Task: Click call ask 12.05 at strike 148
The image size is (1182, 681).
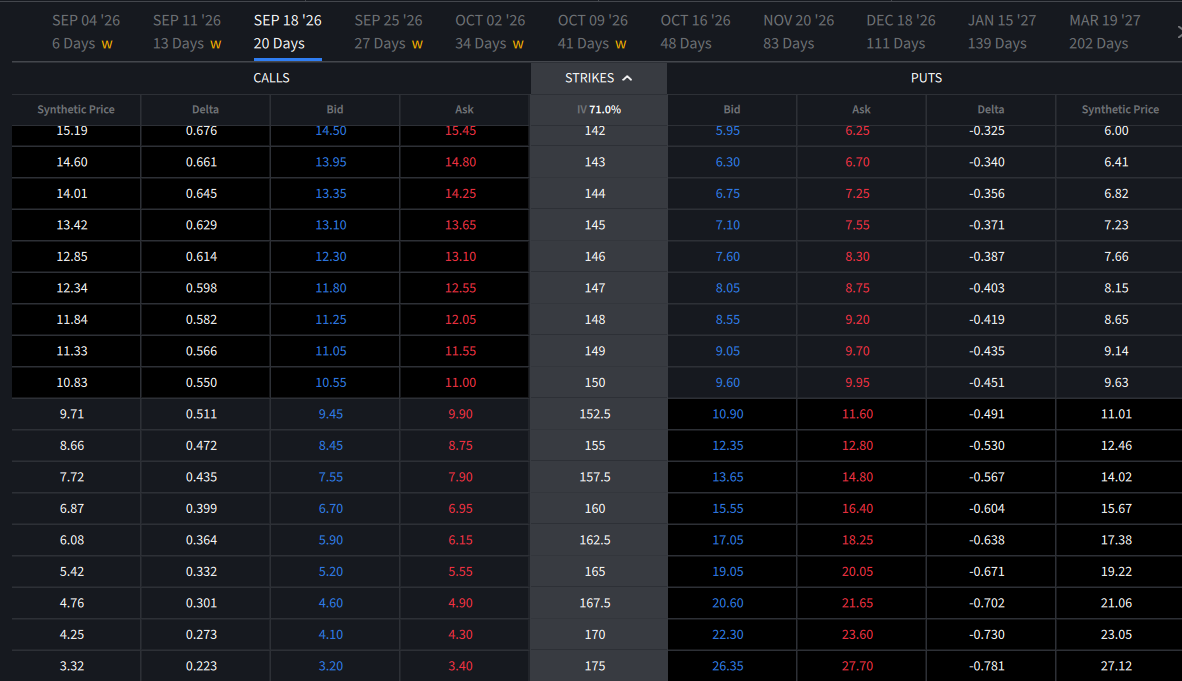Action: point(461,320)
